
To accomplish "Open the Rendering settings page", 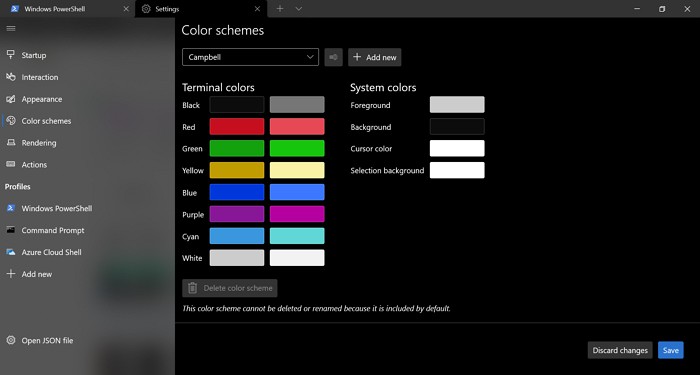I will [88, 142].
